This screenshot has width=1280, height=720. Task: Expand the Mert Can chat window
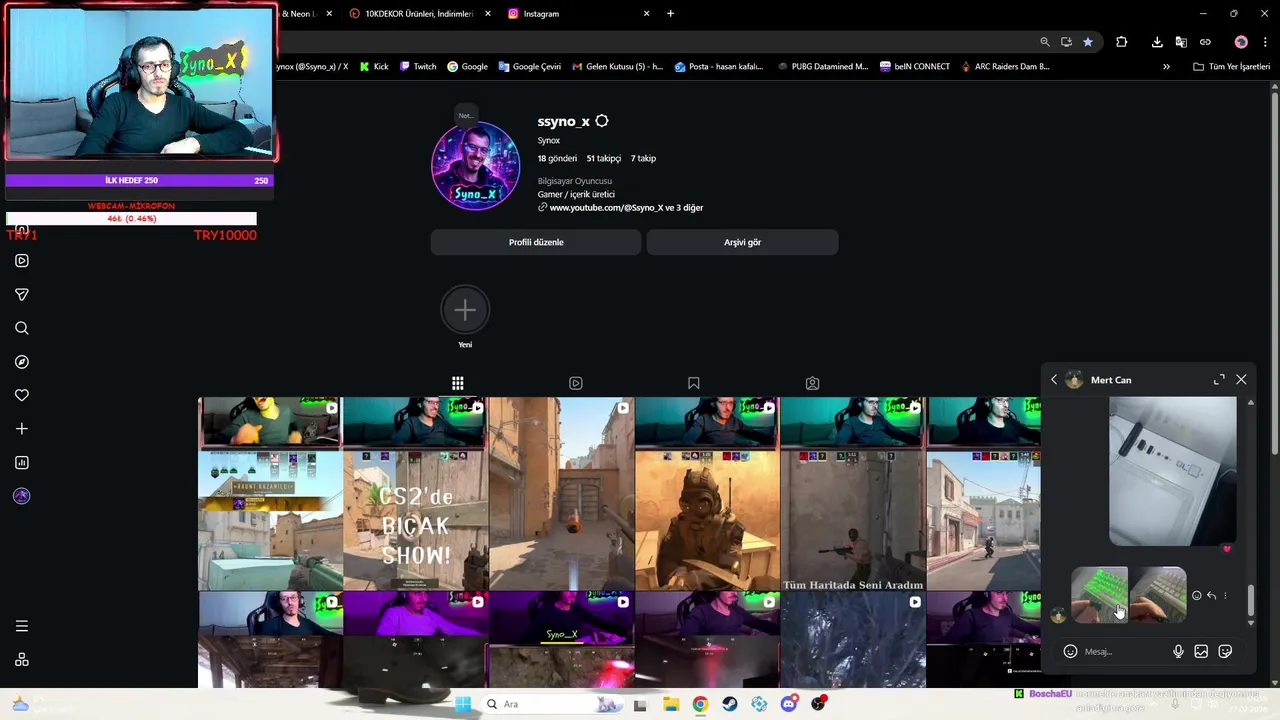click(1219, 380)
